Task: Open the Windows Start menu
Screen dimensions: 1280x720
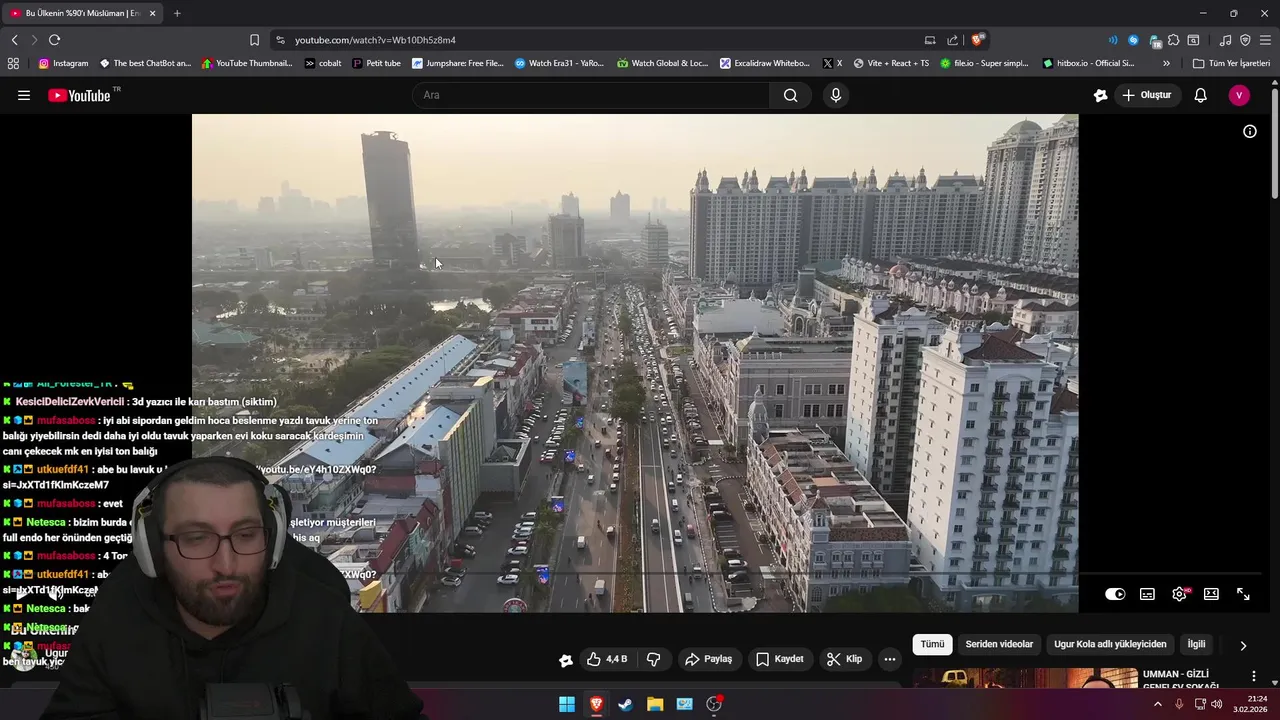Action: coord(567,704)
